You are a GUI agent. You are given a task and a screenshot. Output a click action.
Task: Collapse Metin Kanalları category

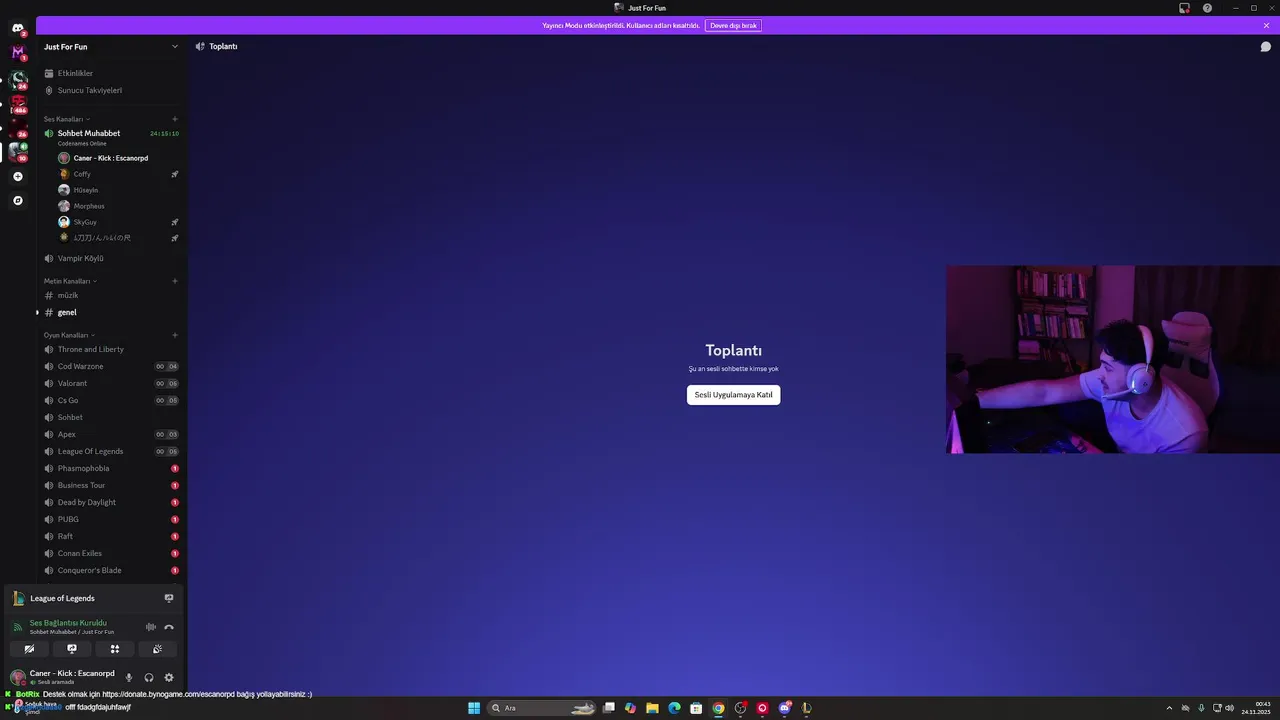70,281
